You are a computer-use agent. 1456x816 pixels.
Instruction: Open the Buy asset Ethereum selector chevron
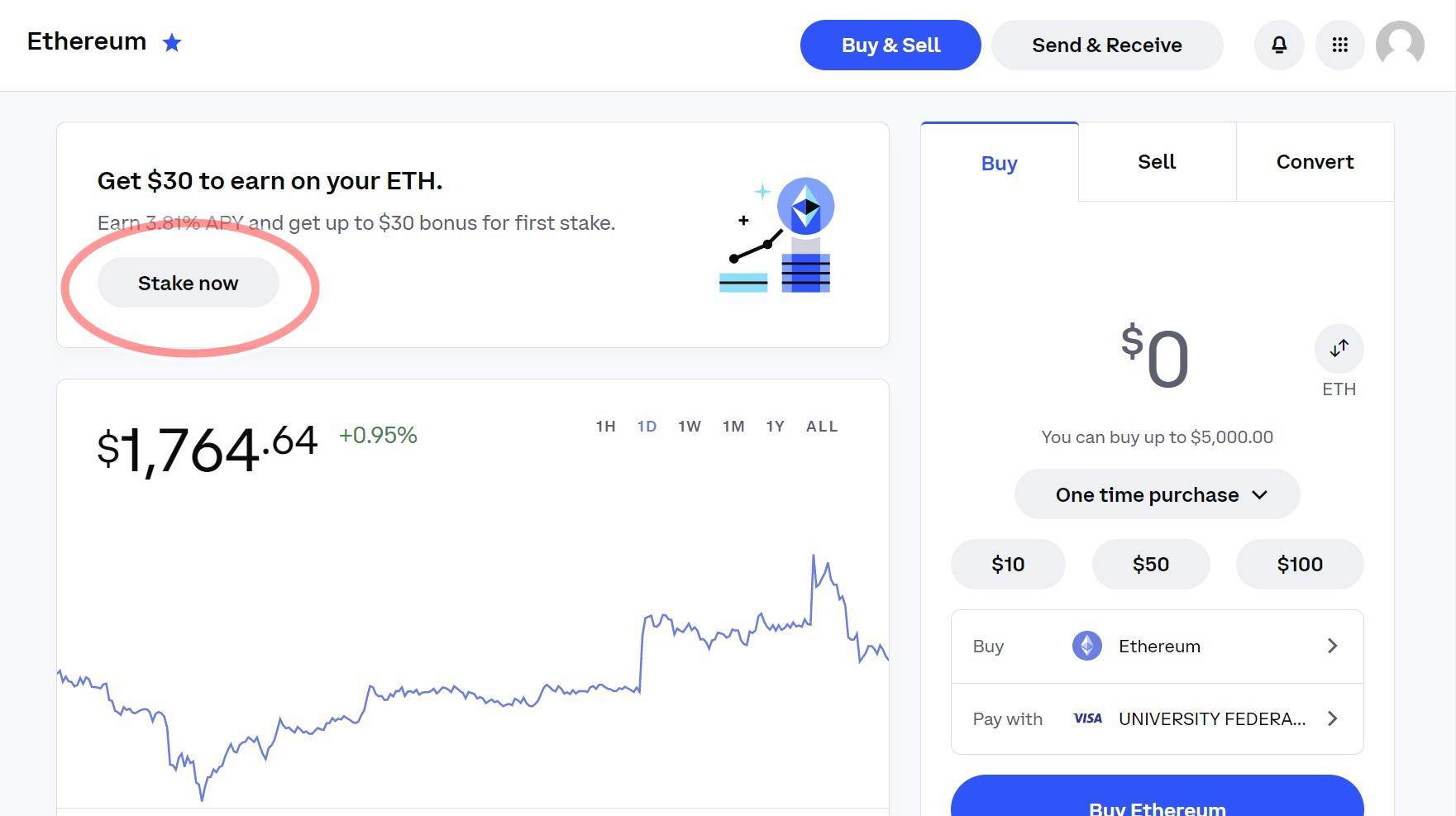[1332, 646]
